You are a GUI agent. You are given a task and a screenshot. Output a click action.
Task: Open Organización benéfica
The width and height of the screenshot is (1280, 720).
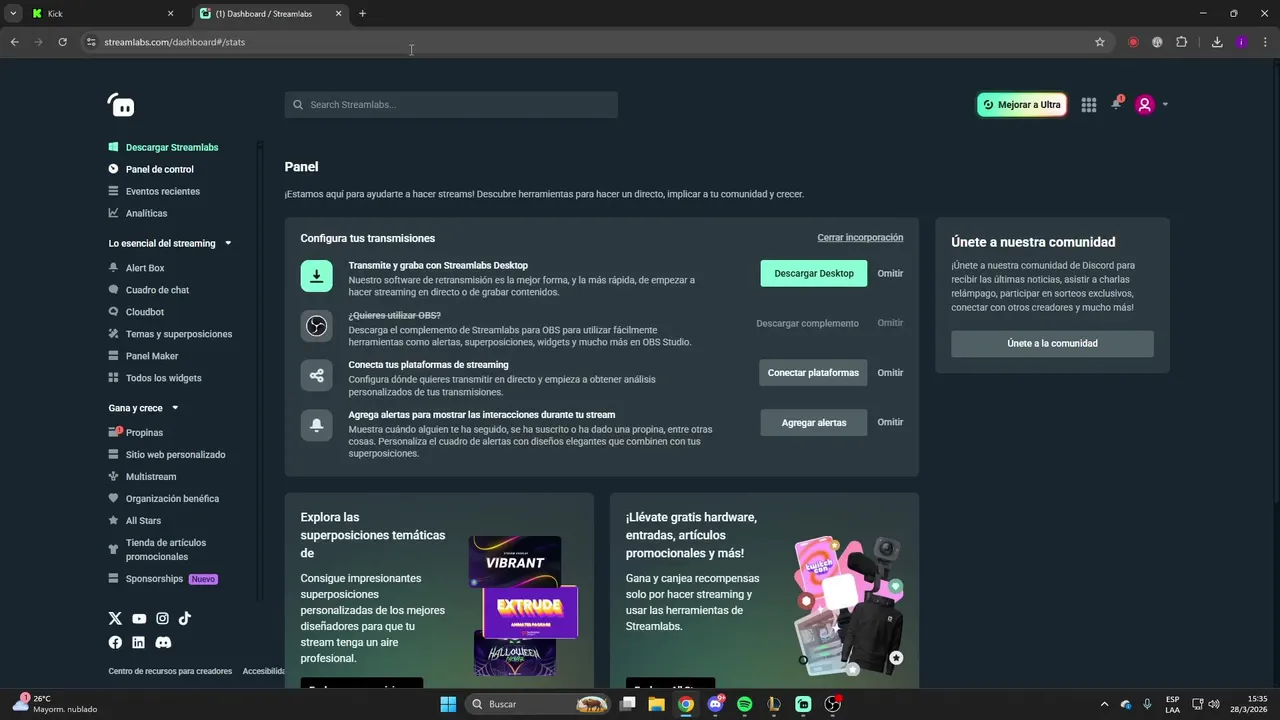click(163, 498)
